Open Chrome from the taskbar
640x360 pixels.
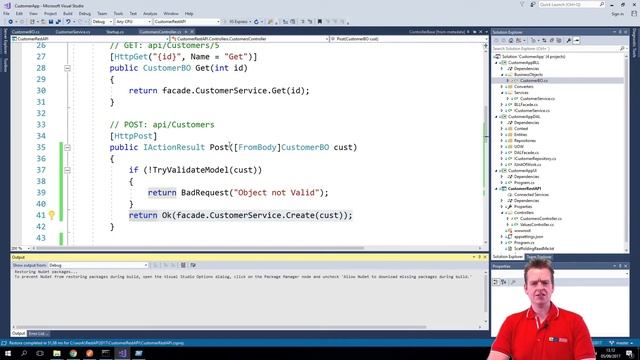[73, 353]
